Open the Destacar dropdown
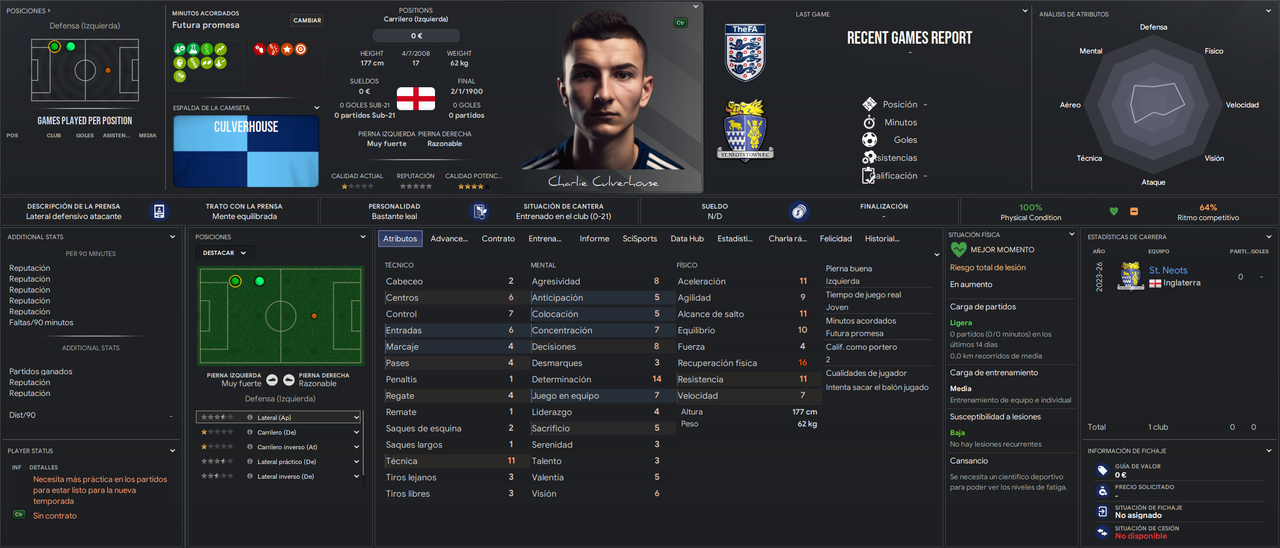 226,253
